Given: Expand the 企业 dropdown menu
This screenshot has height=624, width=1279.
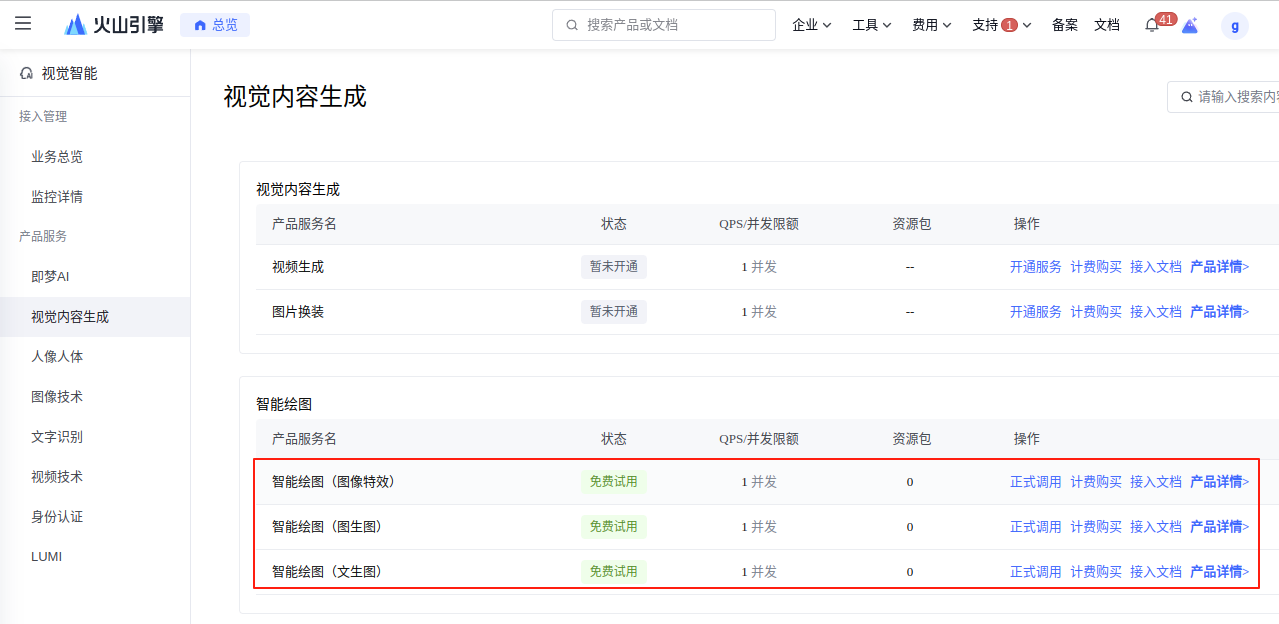Looking at the screenshot, I should point(812,25).
